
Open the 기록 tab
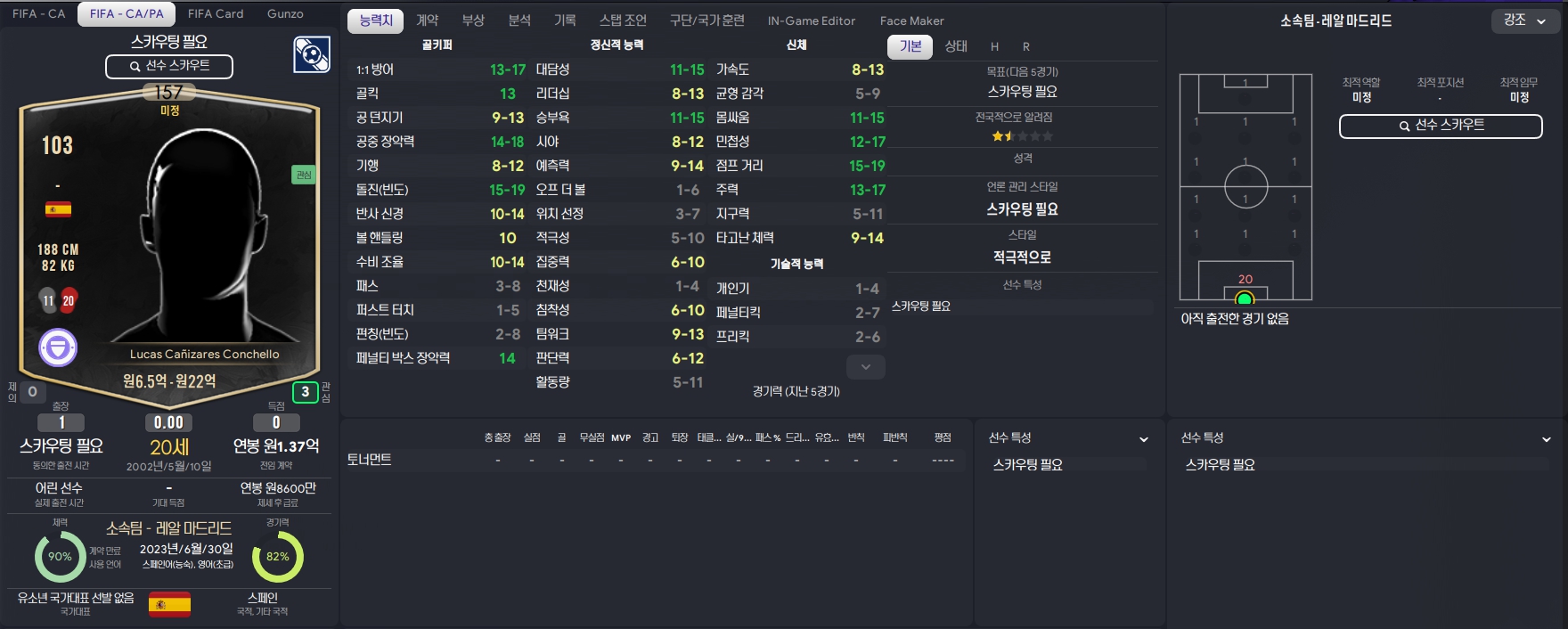pos(565,20)
